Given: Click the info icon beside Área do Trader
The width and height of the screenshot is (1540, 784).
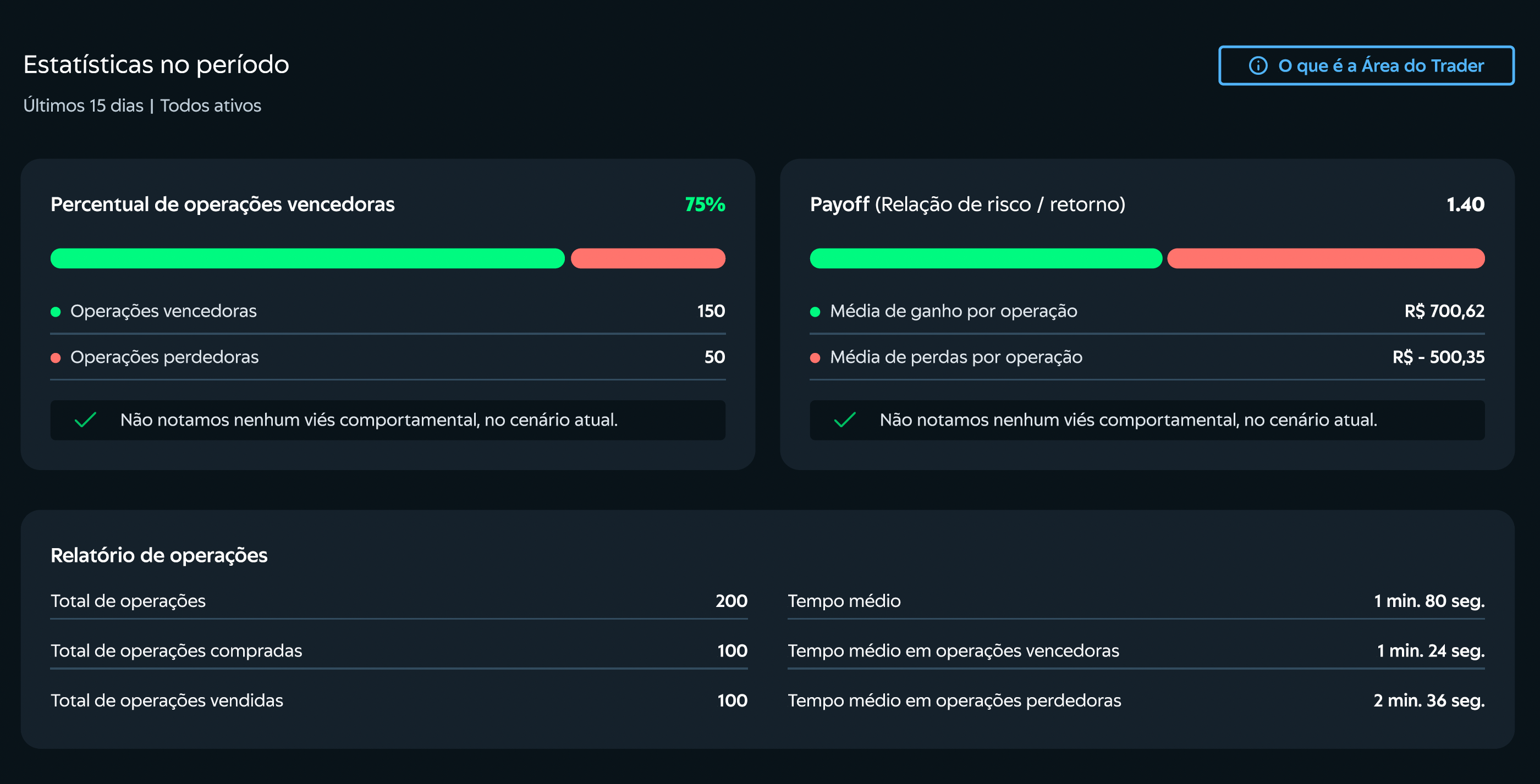Looking at the screenshot, I should pyautogui.click(x=1258, y=66).
